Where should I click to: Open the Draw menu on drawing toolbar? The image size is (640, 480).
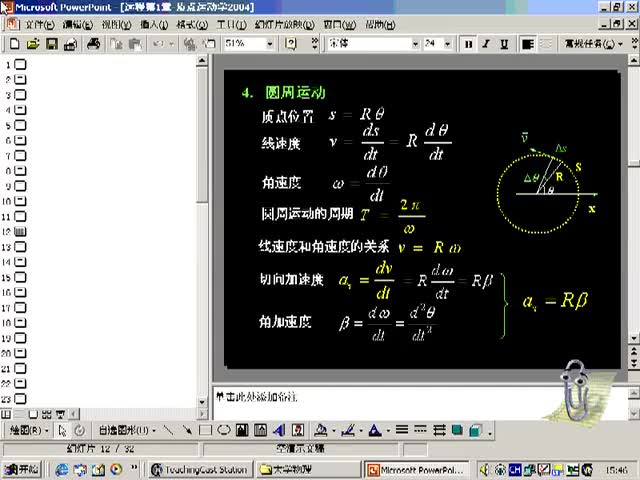point(29,430)
